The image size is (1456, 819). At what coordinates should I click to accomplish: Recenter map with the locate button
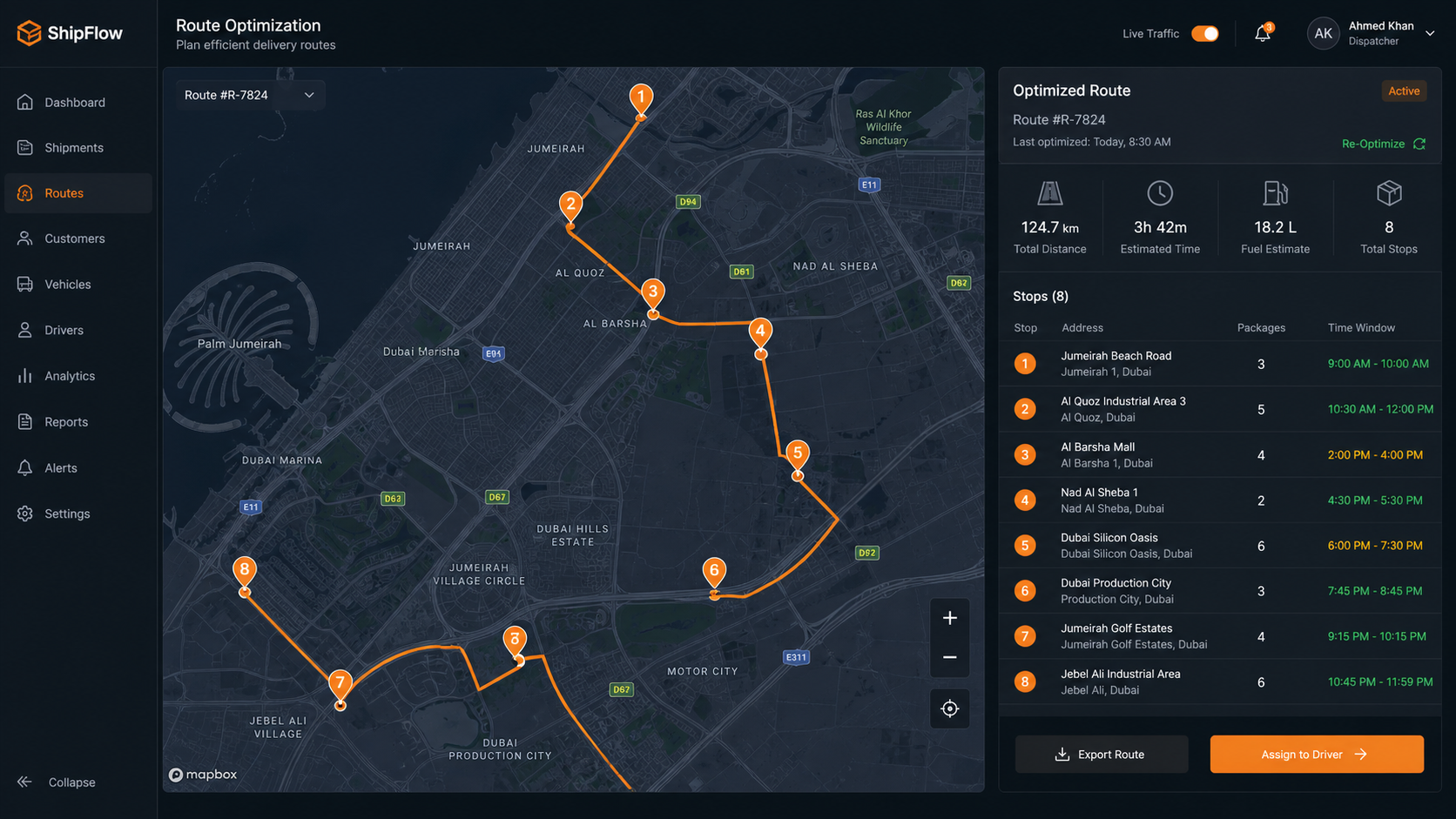point(950,708)
